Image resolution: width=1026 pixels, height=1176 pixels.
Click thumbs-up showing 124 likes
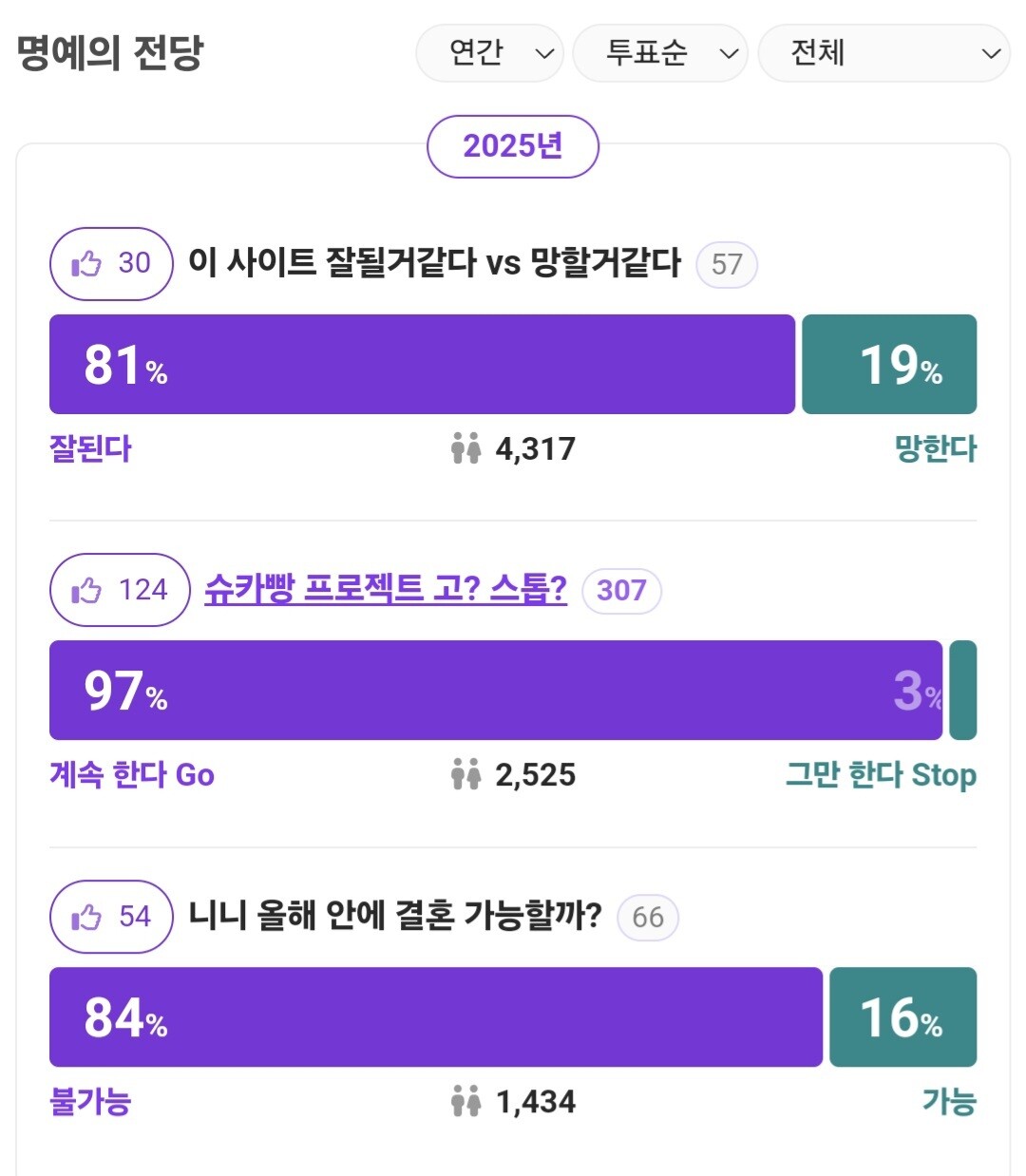120,590
